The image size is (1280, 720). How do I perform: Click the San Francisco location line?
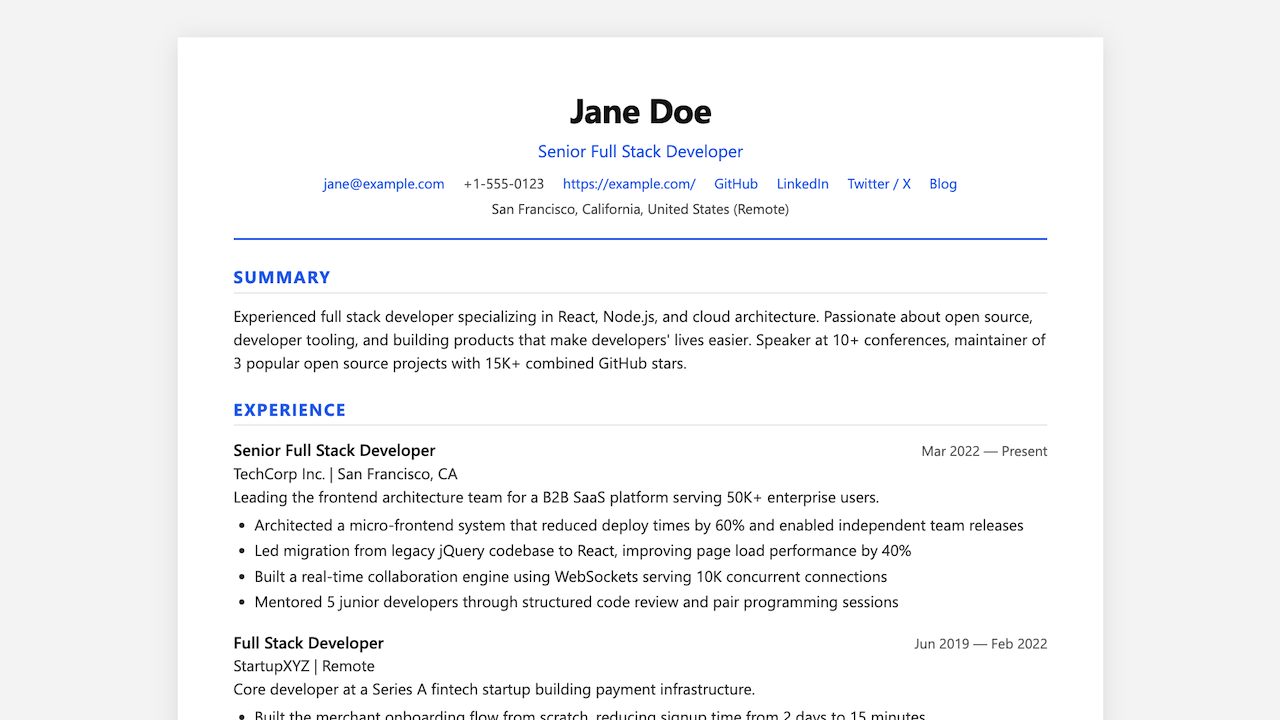click(x=640, y=210)
